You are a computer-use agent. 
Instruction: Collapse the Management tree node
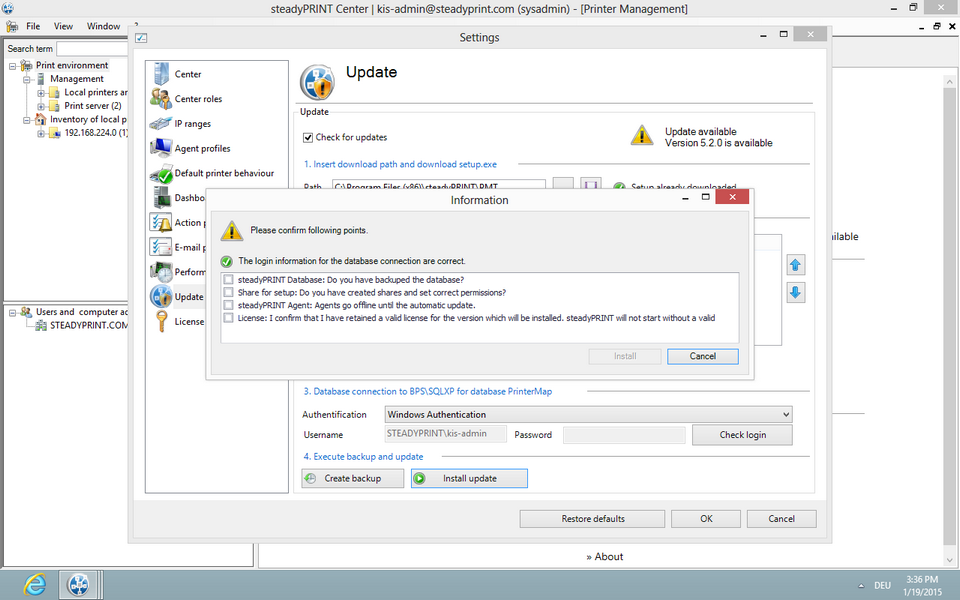coord(26,79)
